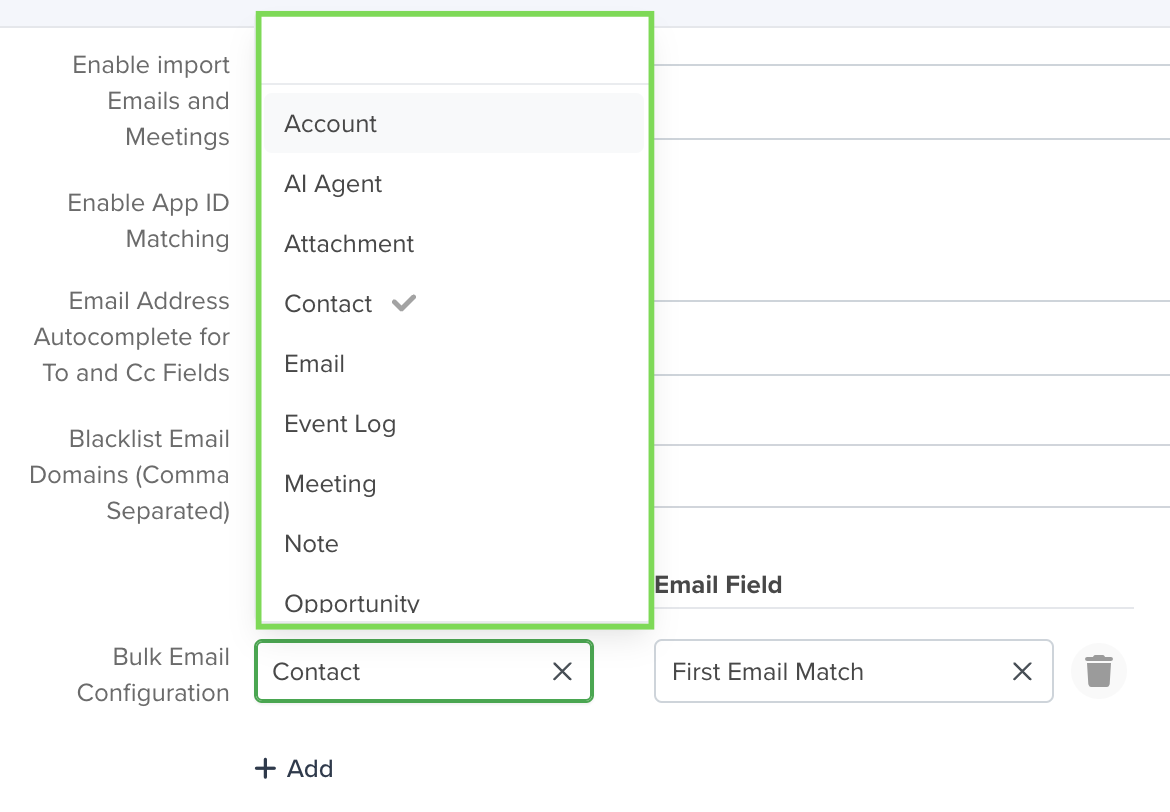The height and width of the screenshot is (812, 1170).
Task: Click the Bulk Email Configuration label
Action: point(153,675)
